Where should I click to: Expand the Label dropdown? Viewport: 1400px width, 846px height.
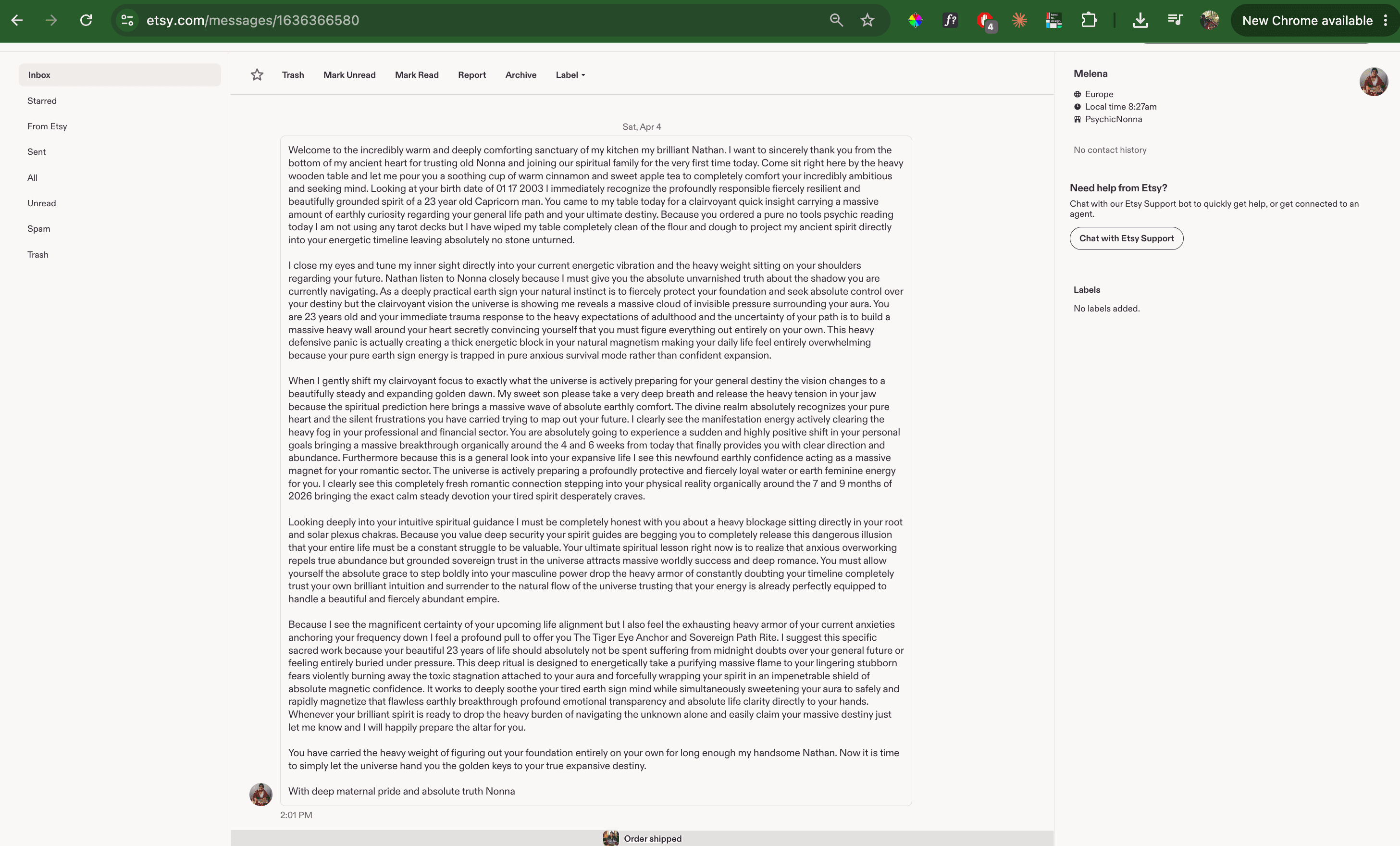tap(570, 75)
